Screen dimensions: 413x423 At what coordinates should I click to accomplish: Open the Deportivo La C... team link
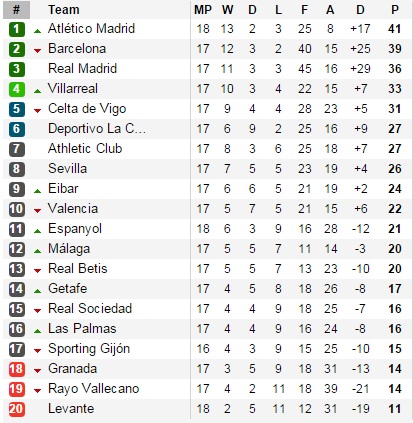[x=97, y=129]
